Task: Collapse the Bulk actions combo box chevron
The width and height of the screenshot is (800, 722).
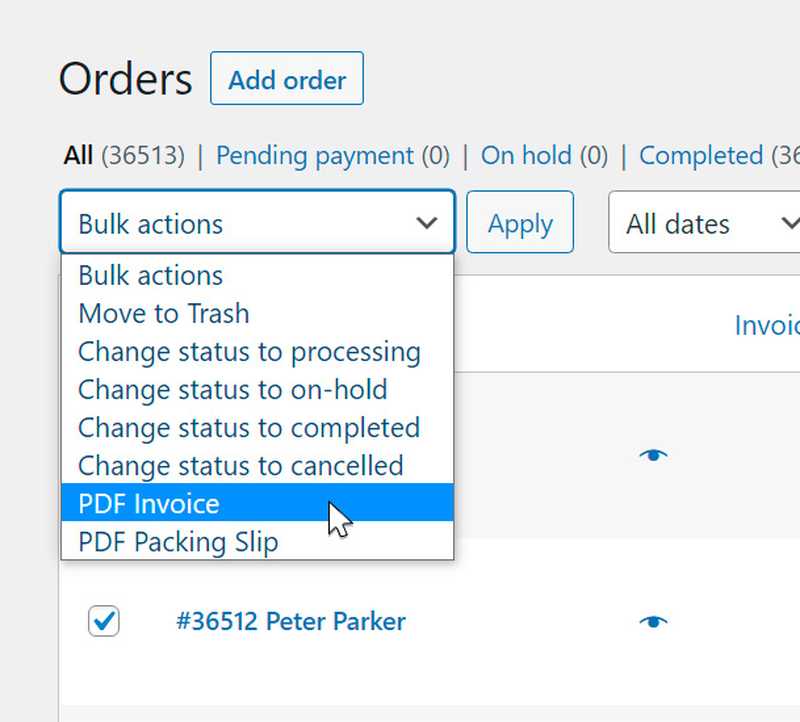Action: coord(427,223)
